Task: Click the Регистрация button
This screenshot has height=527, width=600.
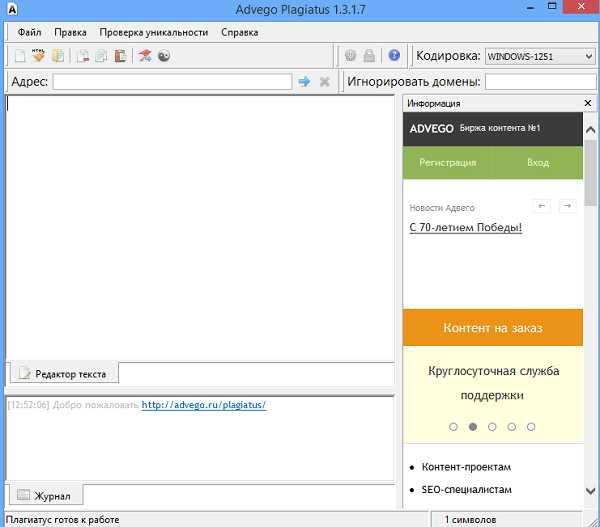Action: click(448, 163)
